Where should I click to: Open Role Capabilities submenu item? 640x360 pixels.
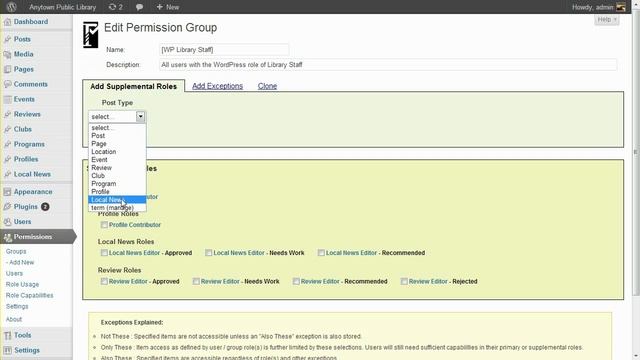(29, 296)
